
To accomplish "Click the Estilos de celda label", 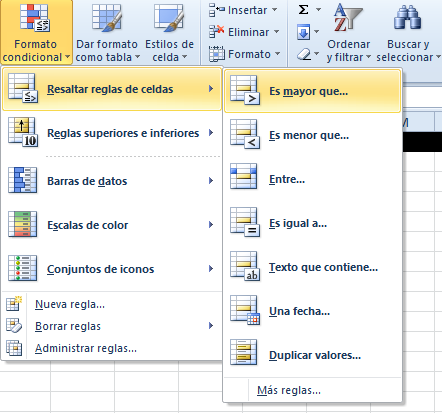I will (169, 51).
